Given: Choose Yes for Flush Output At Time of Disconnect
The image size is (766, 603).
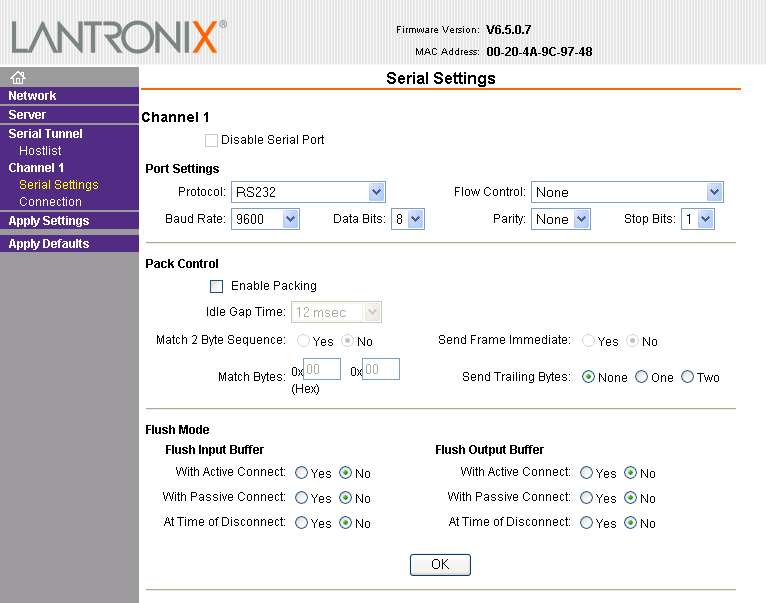Looking at the screenshot, I should tap(586, 523).
